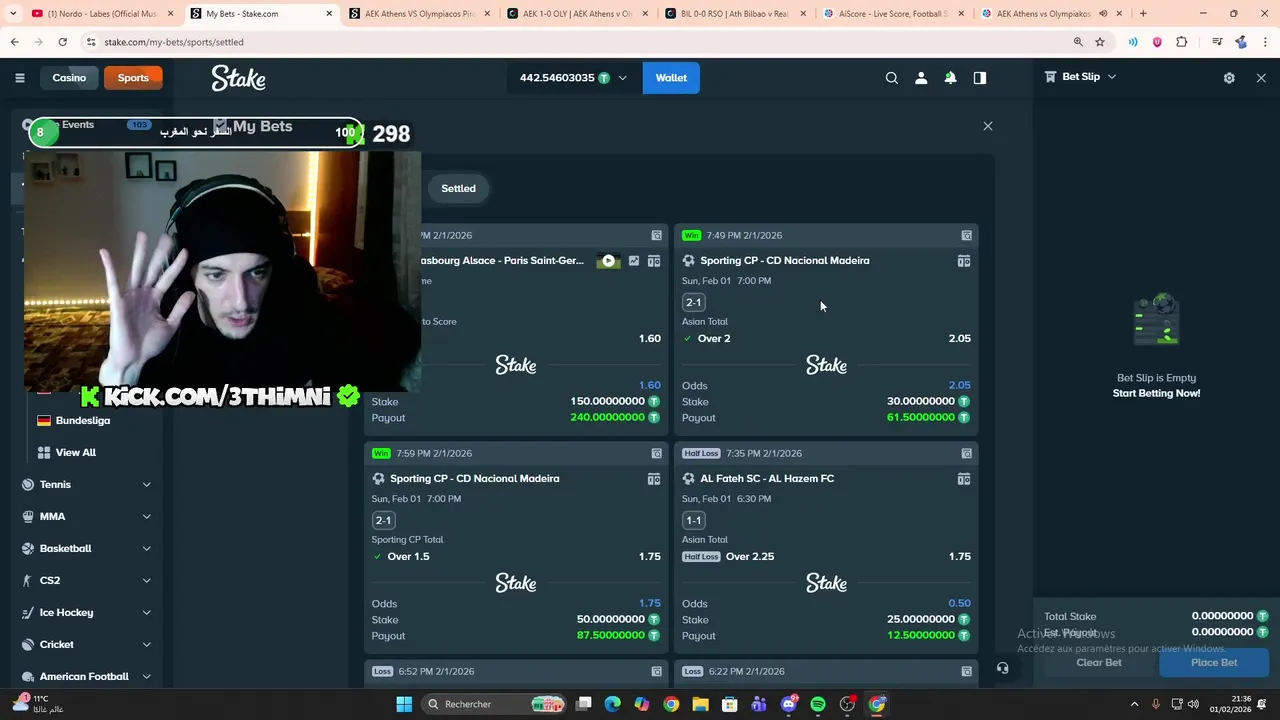Open Chrome media control icon
This screenshot has height=720, width=1280.
coord(1217,42)
